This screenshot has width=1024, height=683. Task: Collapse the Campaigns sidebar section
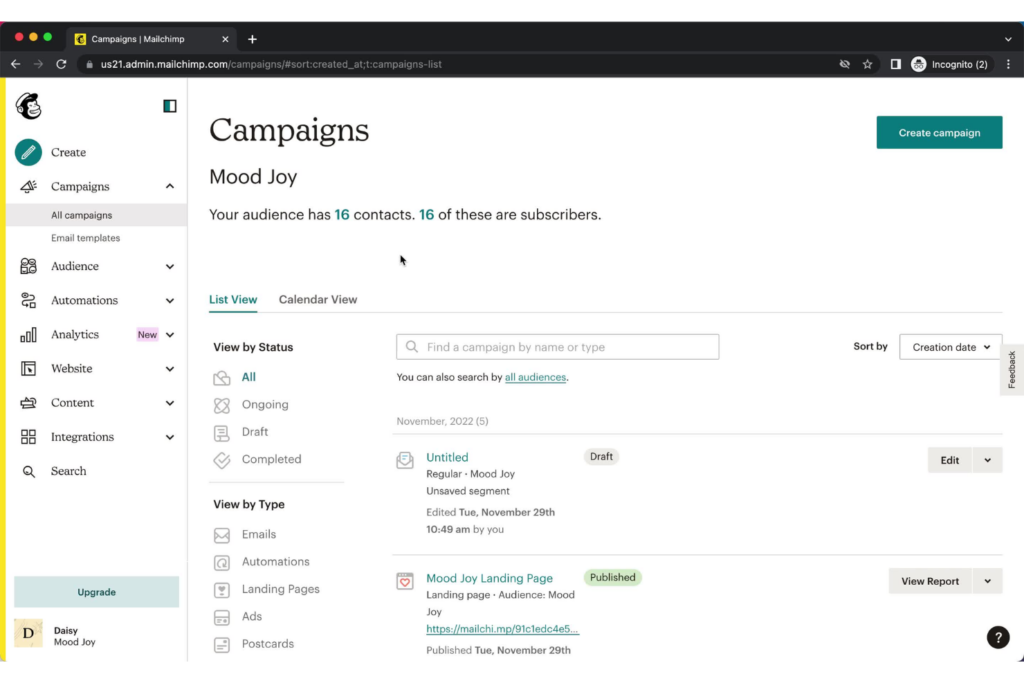(x=170, y=187)
